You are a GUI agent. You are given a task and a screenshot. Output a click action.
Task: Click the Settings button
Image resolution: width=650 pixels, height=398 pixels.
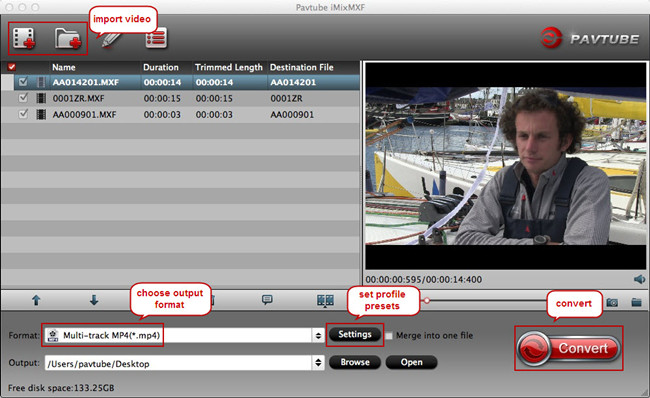coord(355,335)
